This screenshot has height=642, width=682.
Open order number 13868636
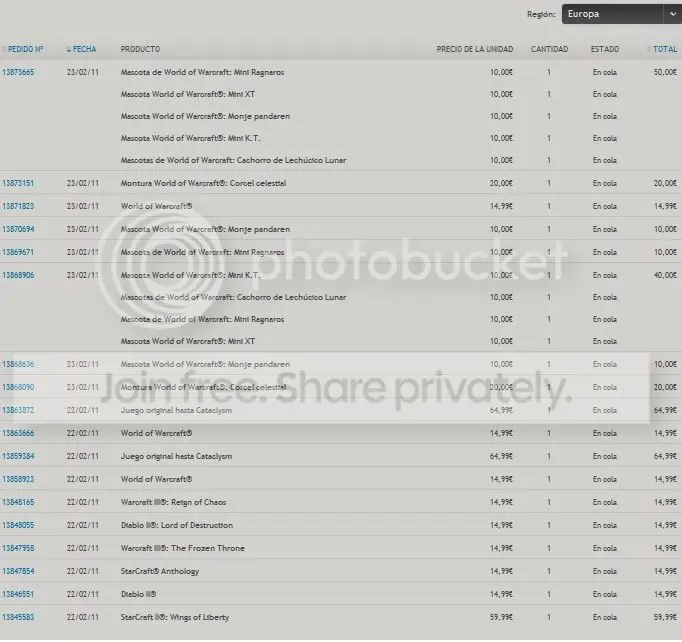coord(18,364)
